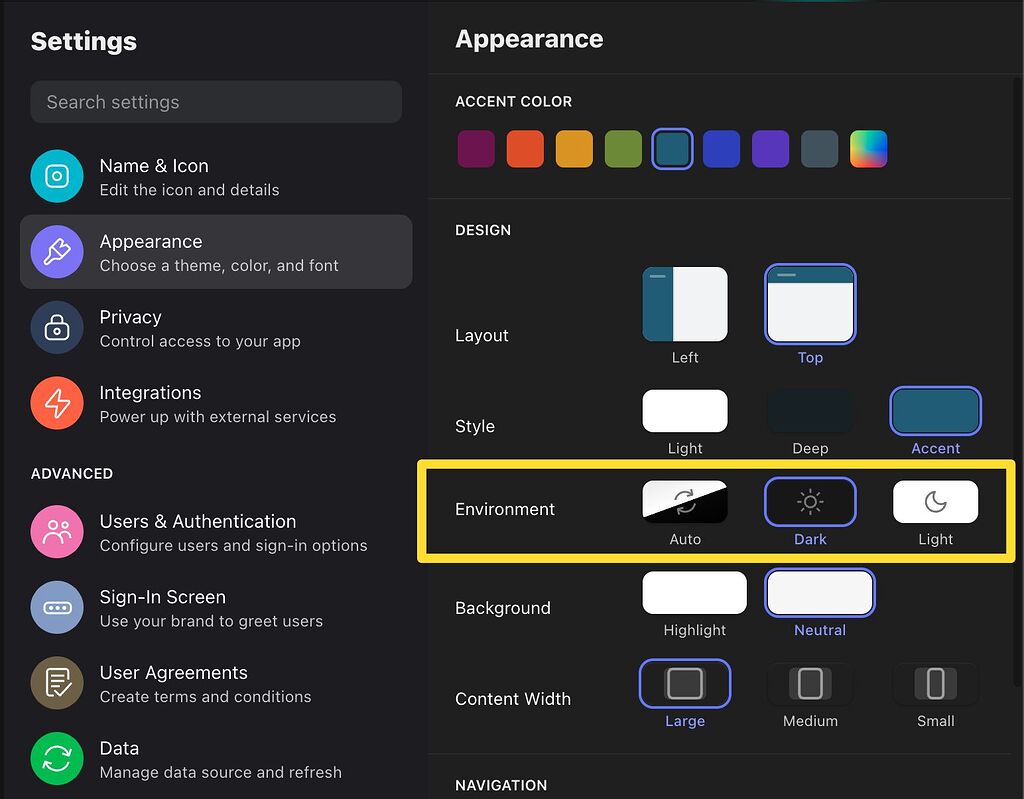This screenshot has width=1024, height=799.
Task: Open User Agreements via the document icon
Action: coord(57,683)
